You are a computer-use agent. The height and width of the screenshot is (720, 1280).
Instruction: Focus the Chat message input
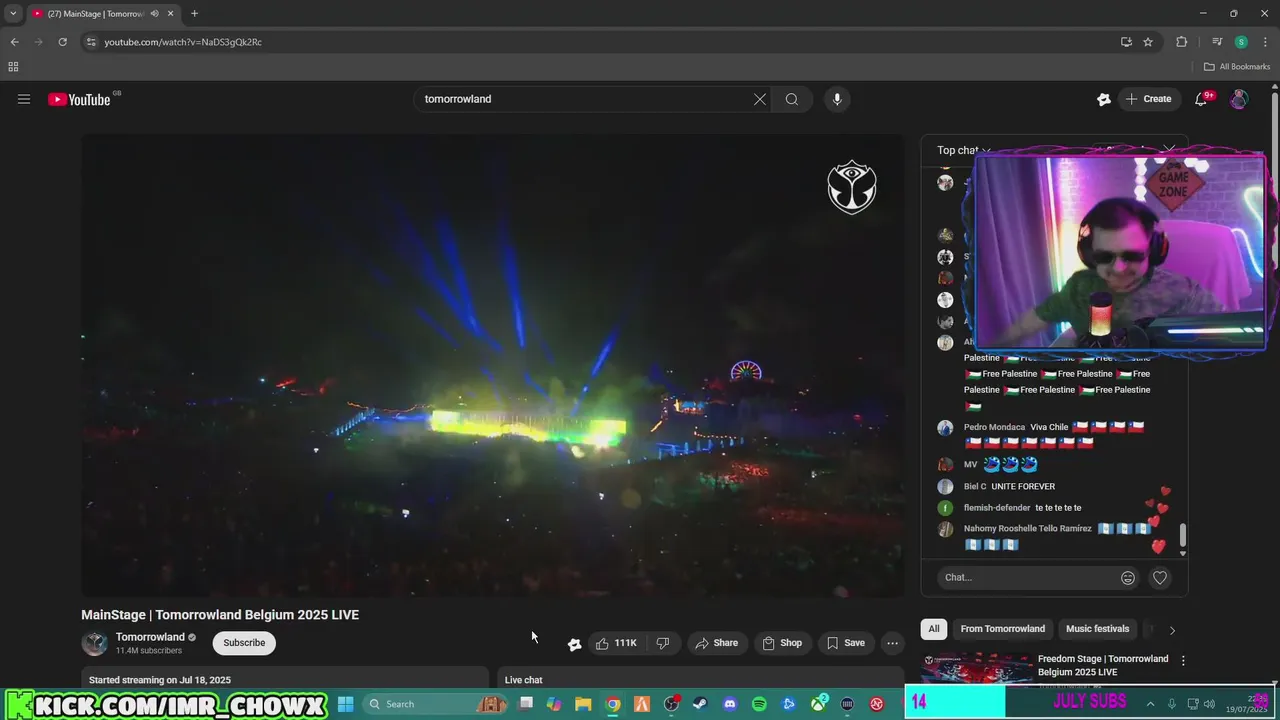(x=1026, y=577)
